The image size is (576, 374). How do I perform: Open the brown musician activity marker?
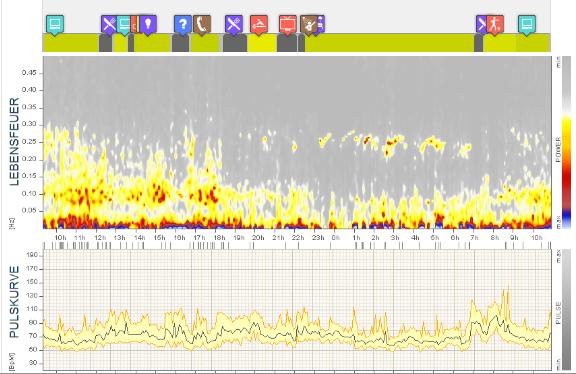309,24
